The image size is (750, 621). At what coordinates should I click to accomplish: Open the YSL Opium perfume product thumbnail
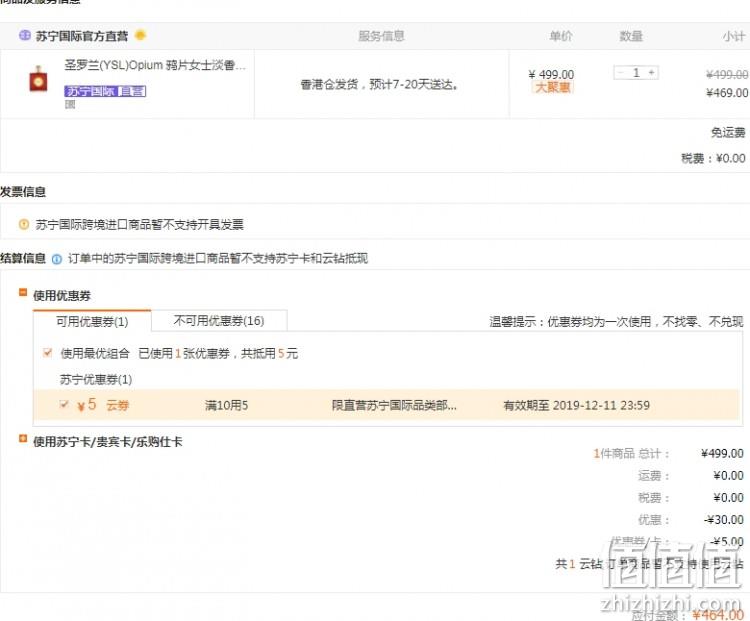click(38, 79)
